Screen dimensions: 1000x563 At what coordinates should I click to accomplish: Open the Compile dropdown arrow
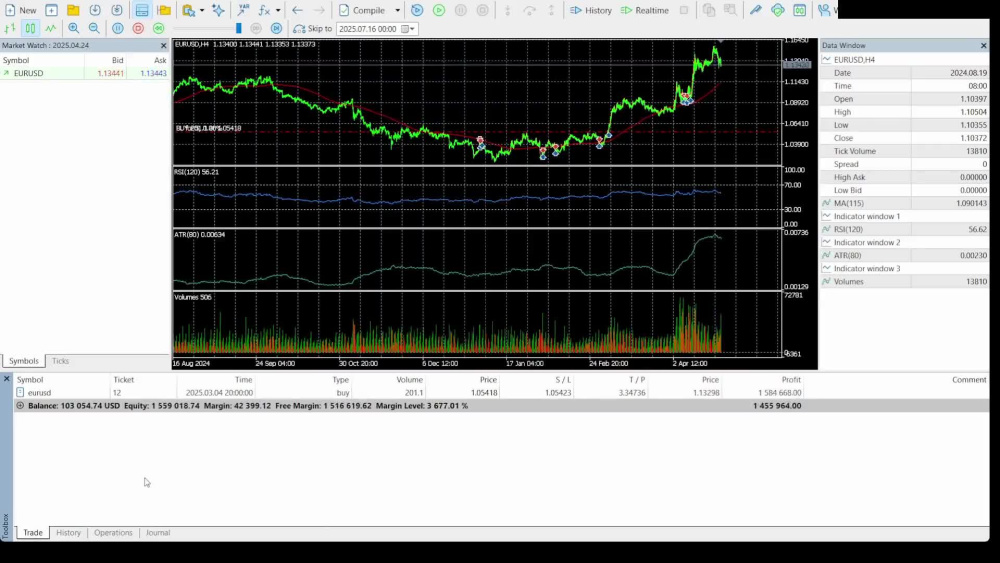pyautogui.click(x=397, y=10)
